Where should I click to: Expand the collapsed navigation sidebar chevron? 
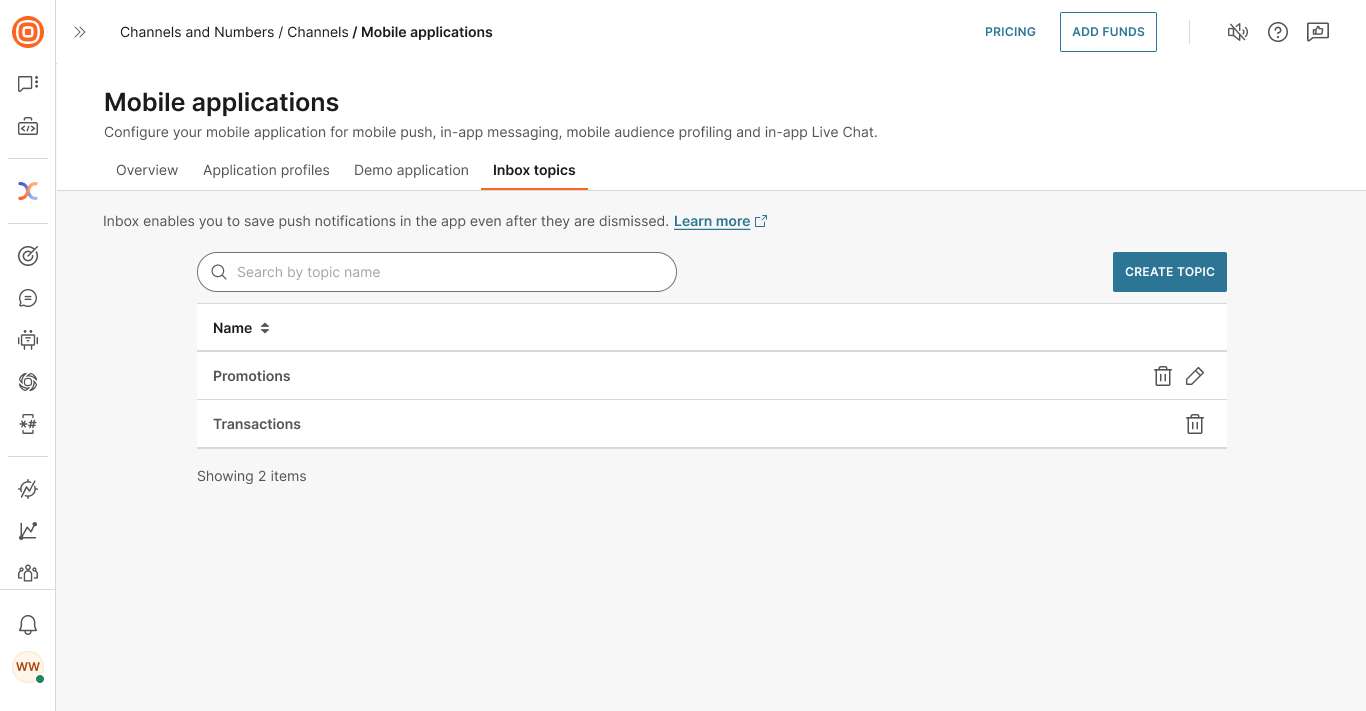pyautogui.click(x=80, y=31)
